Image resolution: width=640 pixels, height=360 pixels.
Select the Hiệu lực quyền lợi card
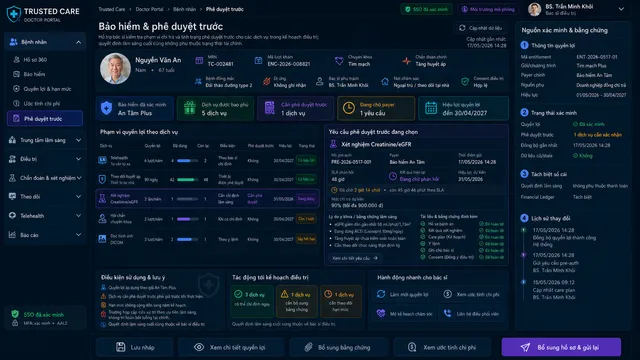coord(463,109)
